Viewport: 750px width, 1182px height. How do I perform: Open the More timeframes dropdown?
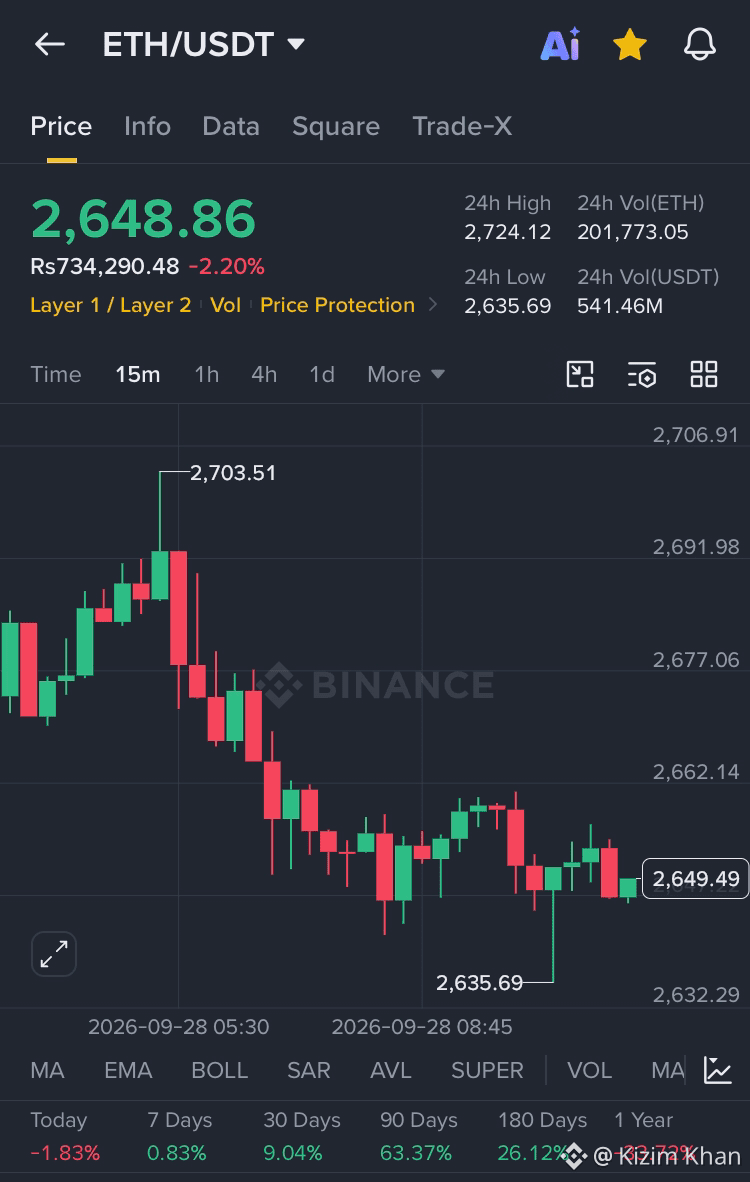406,374
